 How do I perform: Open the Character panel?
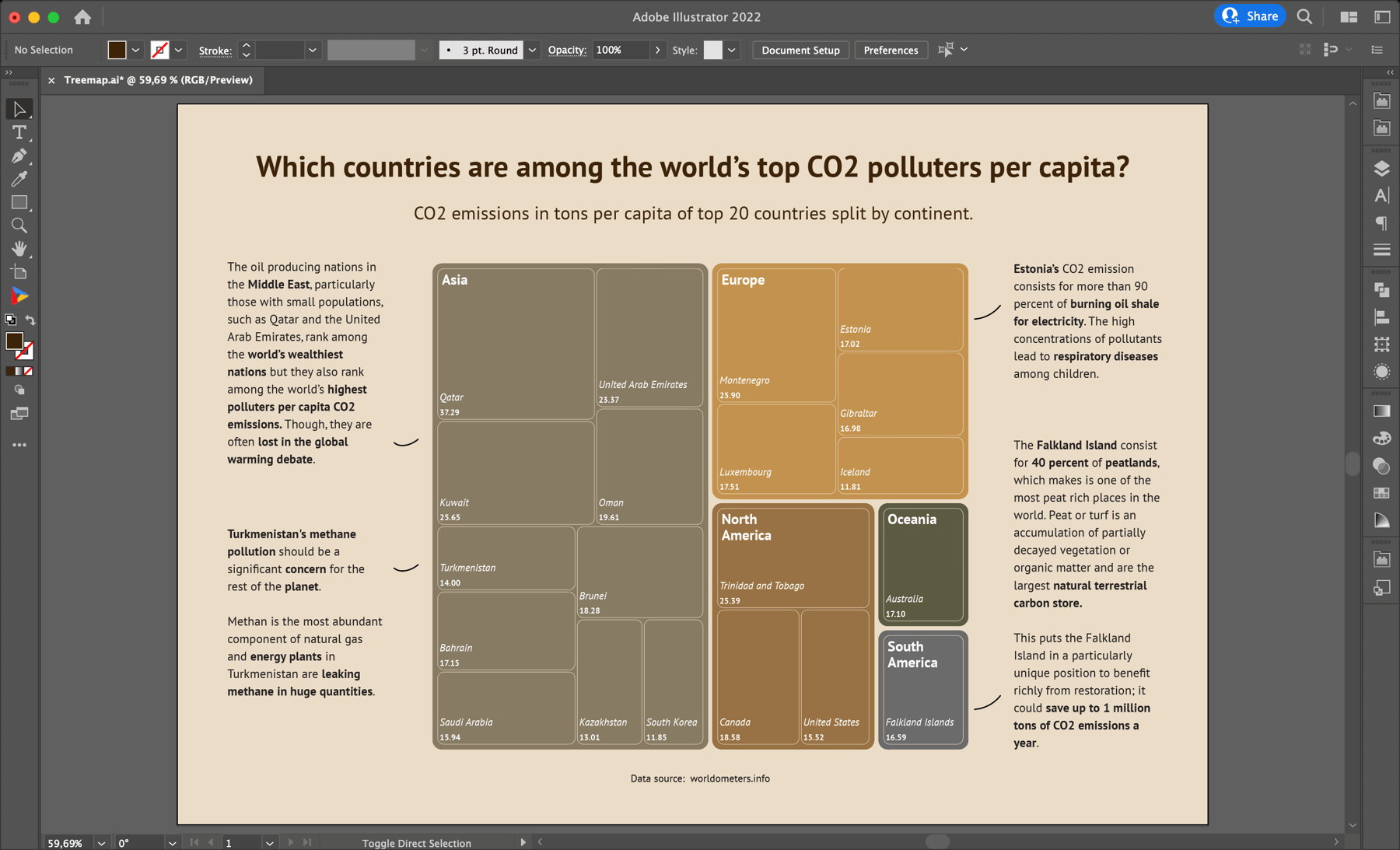1382,195
